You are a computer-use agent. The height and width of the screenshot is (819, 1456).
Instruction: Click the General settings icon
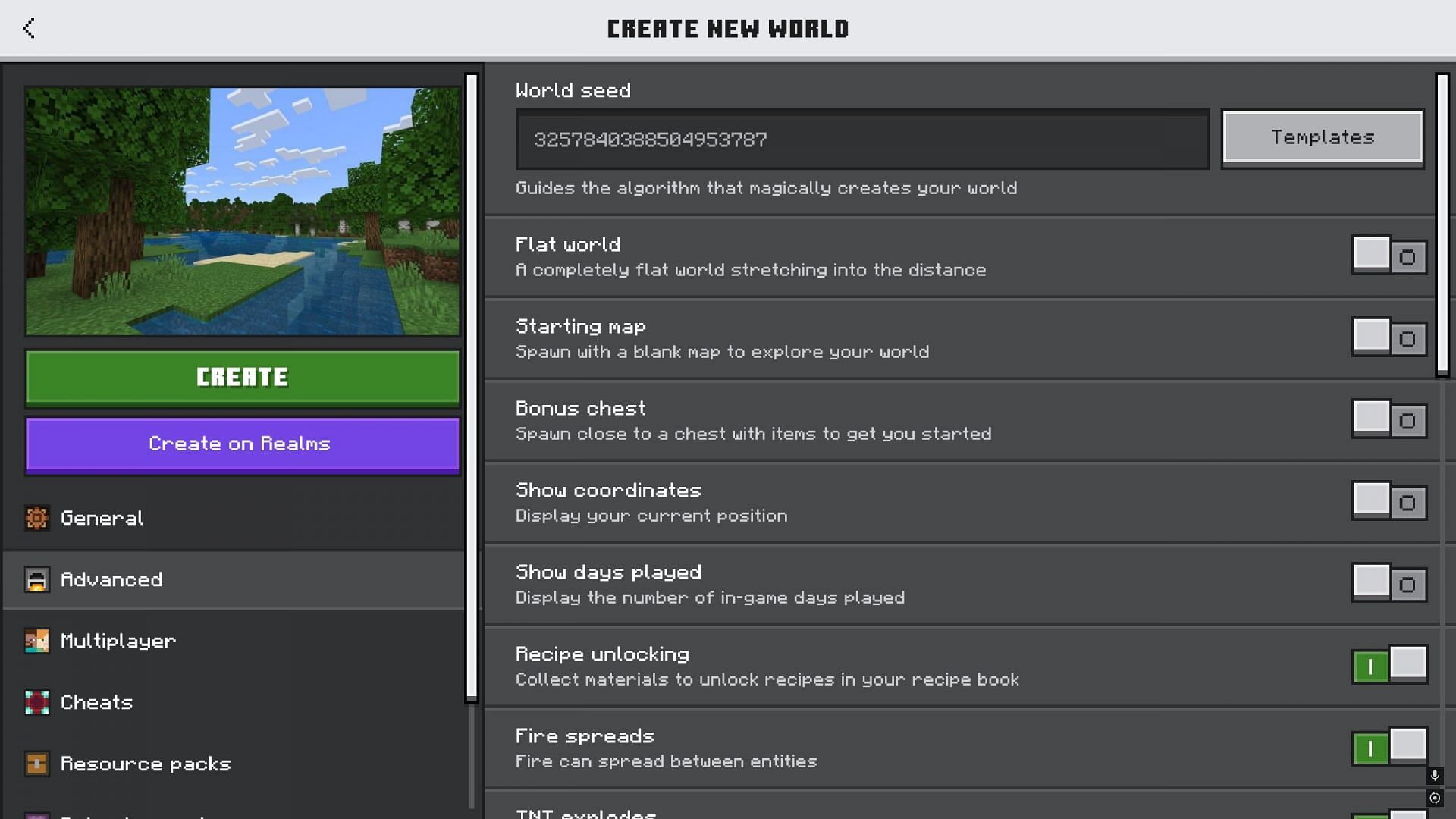tap(36, 517)
